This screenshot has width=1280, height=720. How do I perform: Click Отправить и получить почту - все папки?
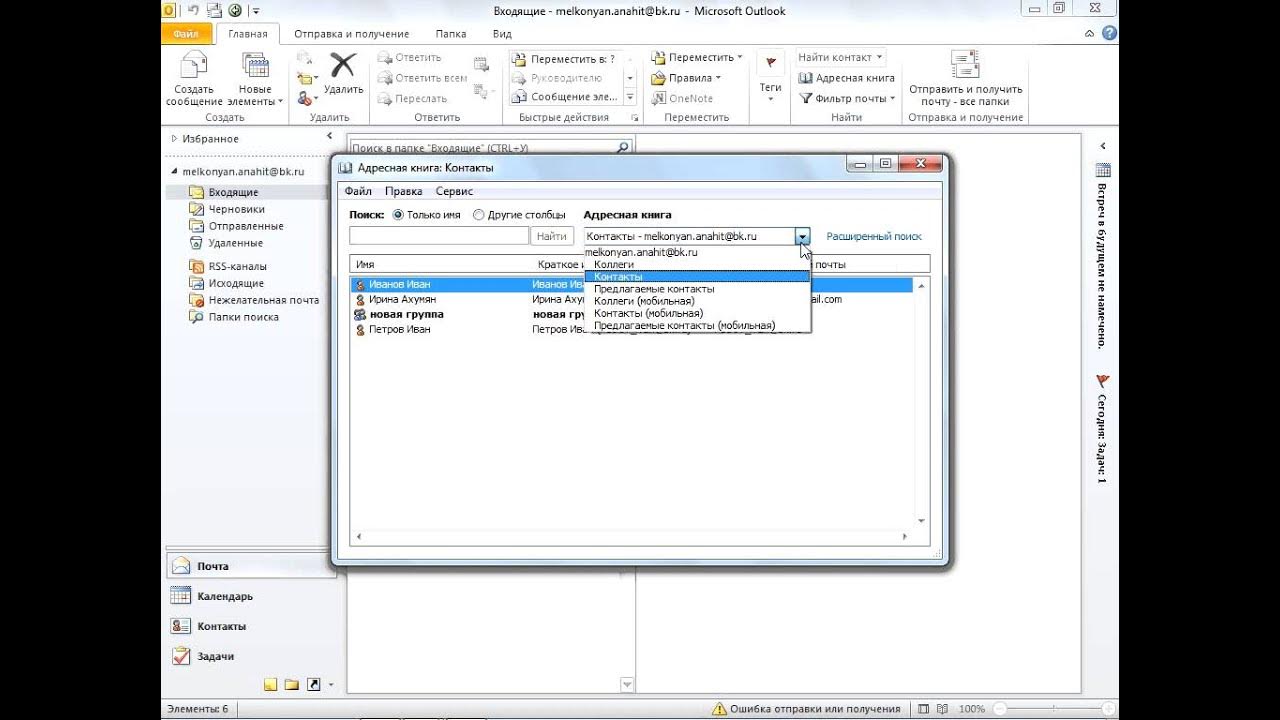(x=965, y=79)
